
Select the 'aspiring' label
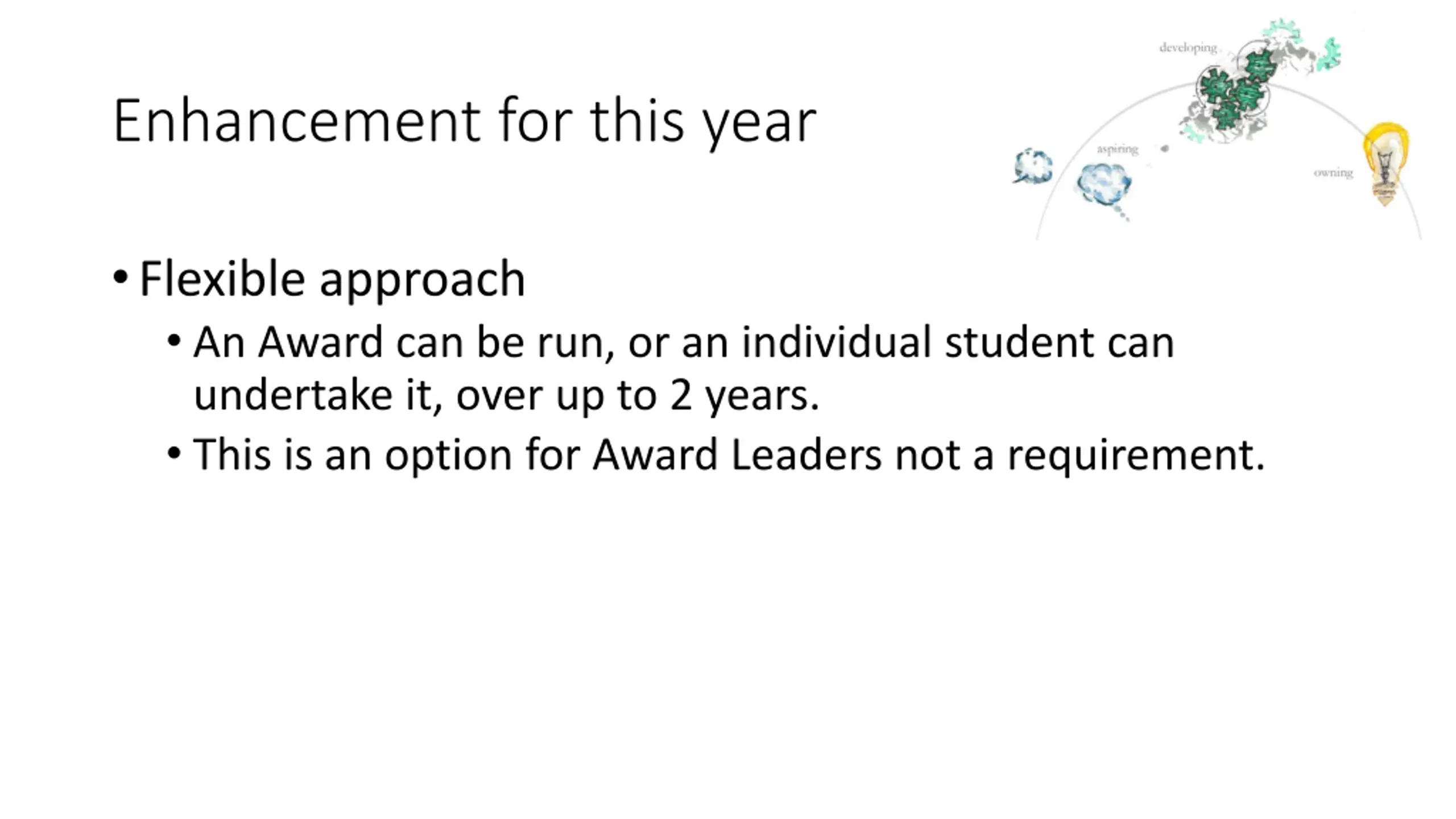1118,150
